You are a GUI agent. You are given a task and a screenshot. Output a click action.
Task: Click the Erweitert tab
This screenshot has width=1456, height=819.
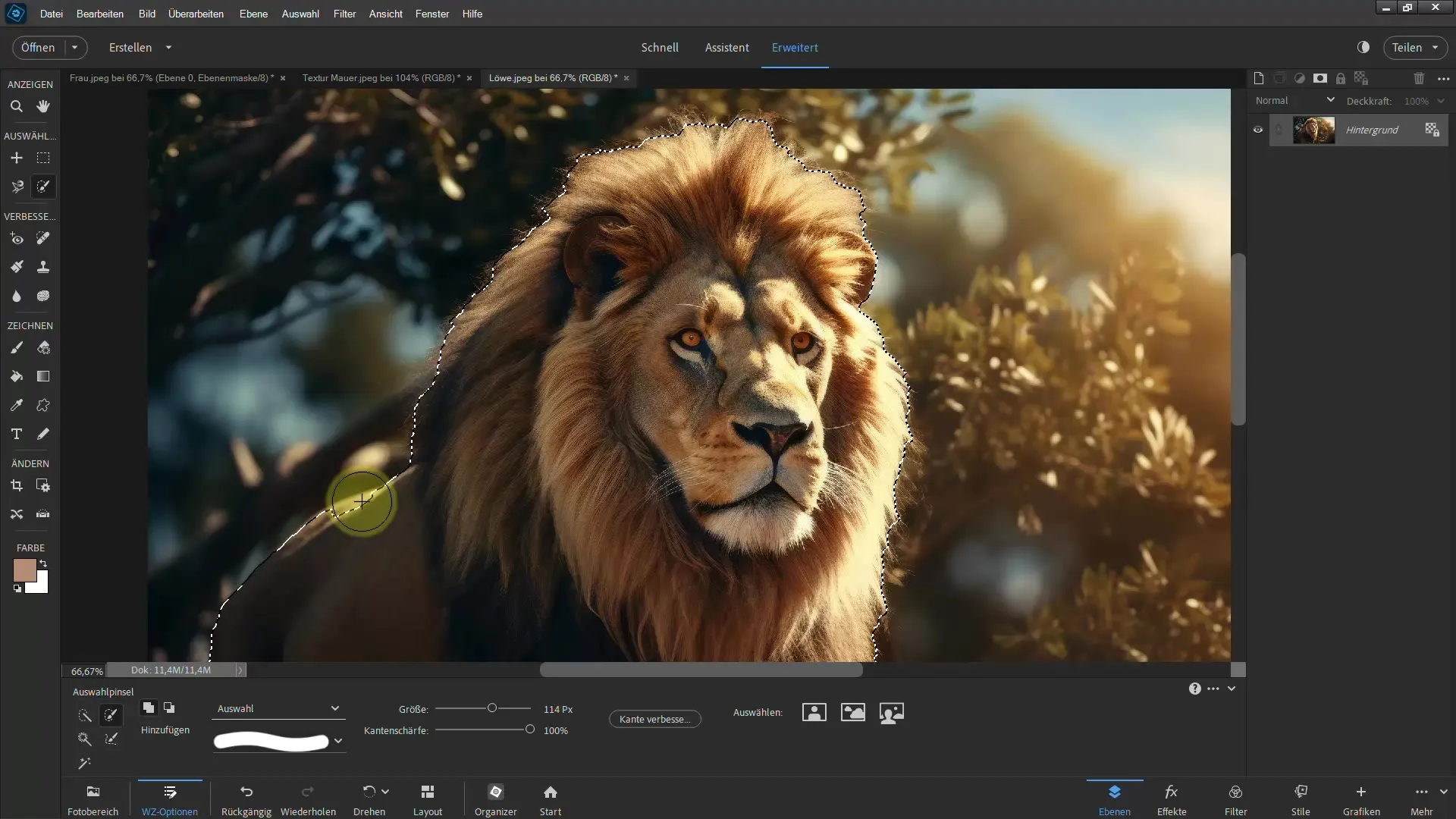click(795, 47)
